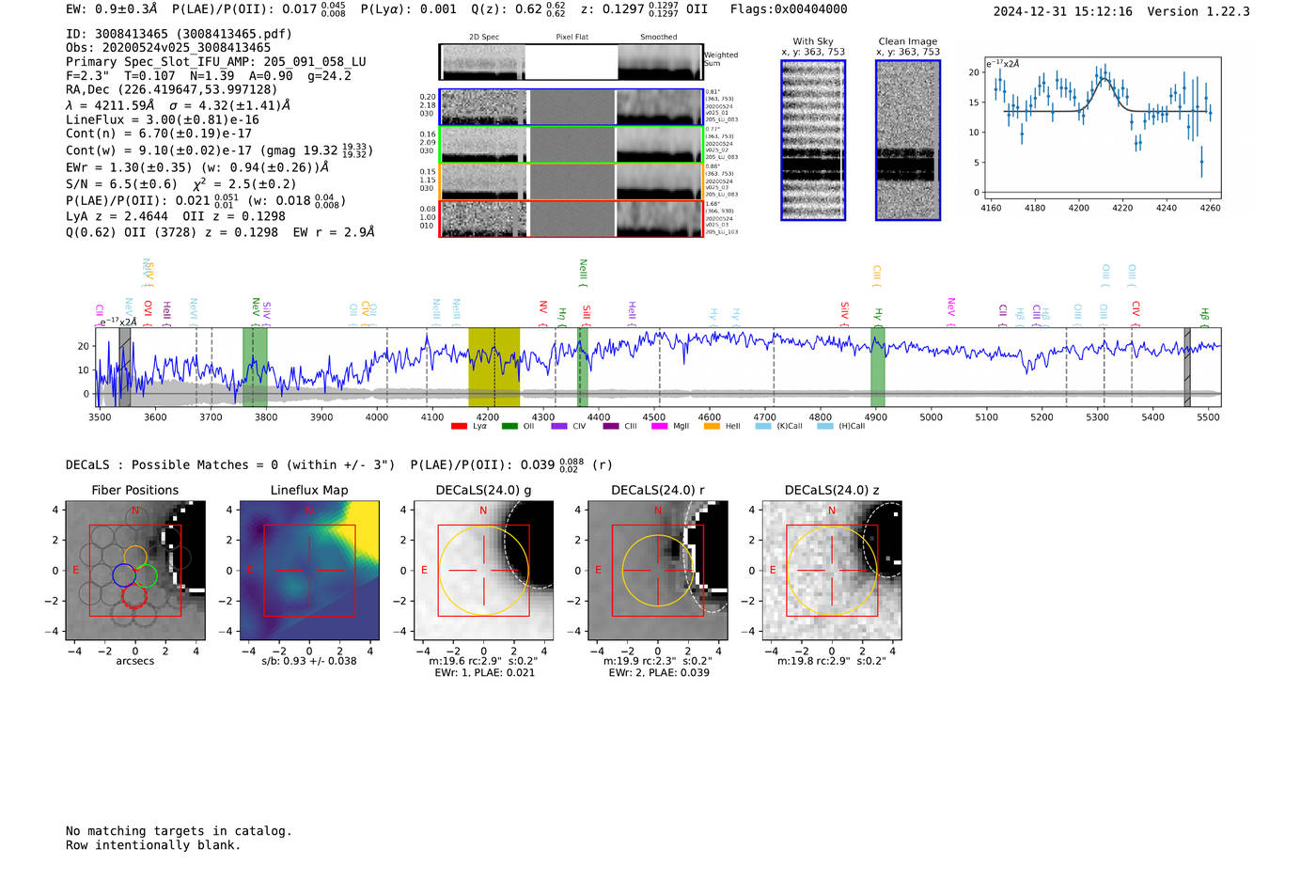Open the Clean Image cutout
Viewport: 1316px width, 896px height.
click(x=908, y=140)
